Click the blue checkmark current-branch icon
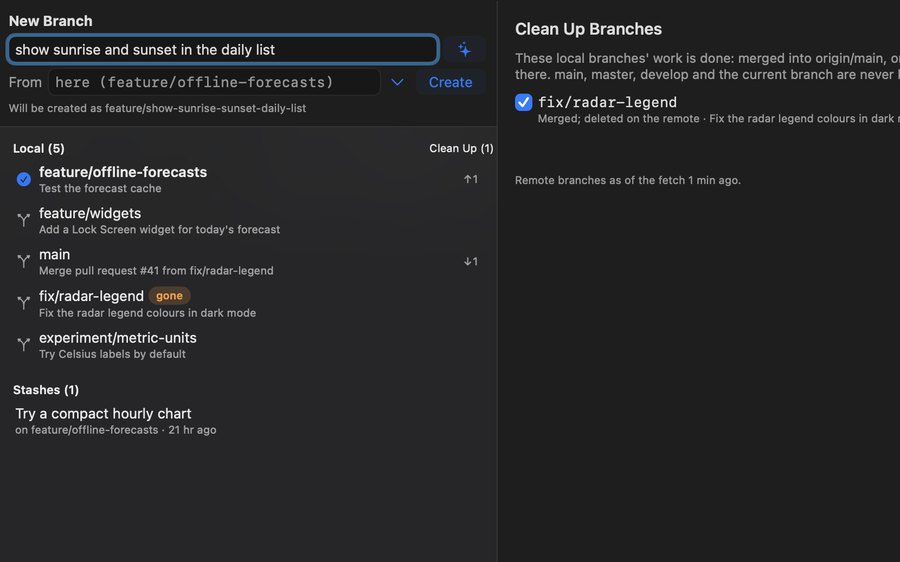Screen dimensions: 900x562 point(24,179)
